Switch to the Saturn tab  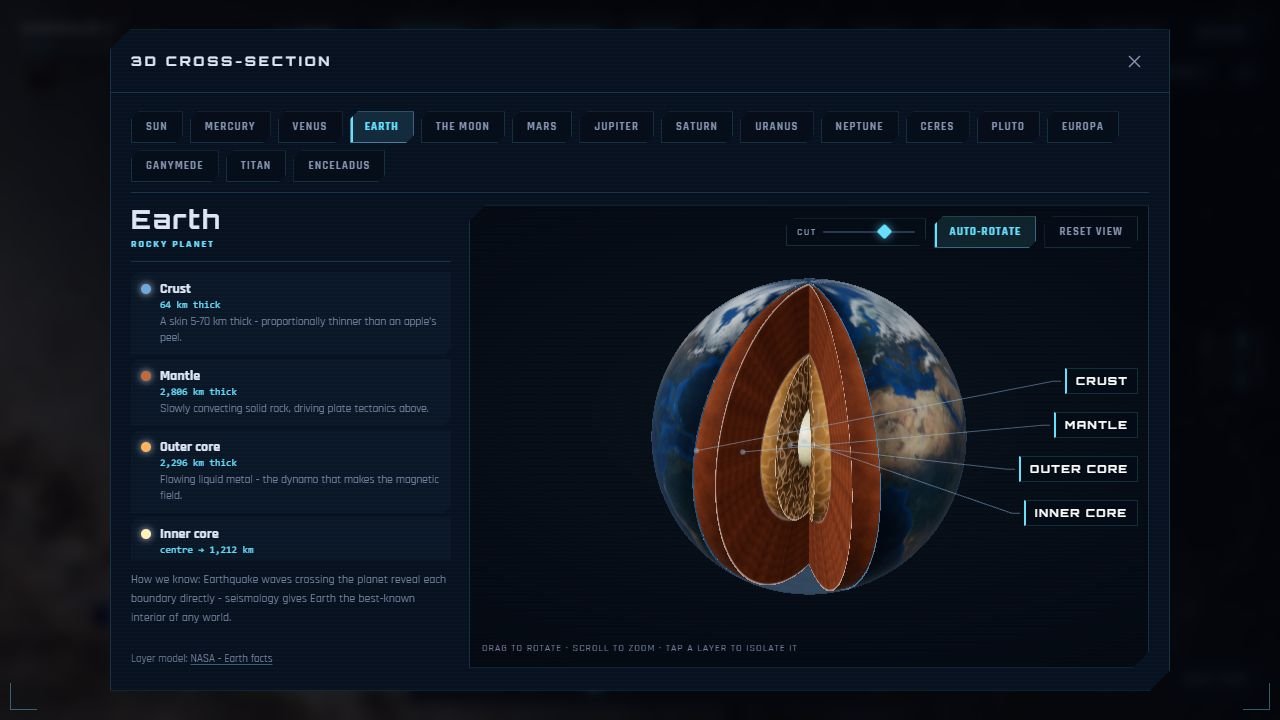click(696, 126)
